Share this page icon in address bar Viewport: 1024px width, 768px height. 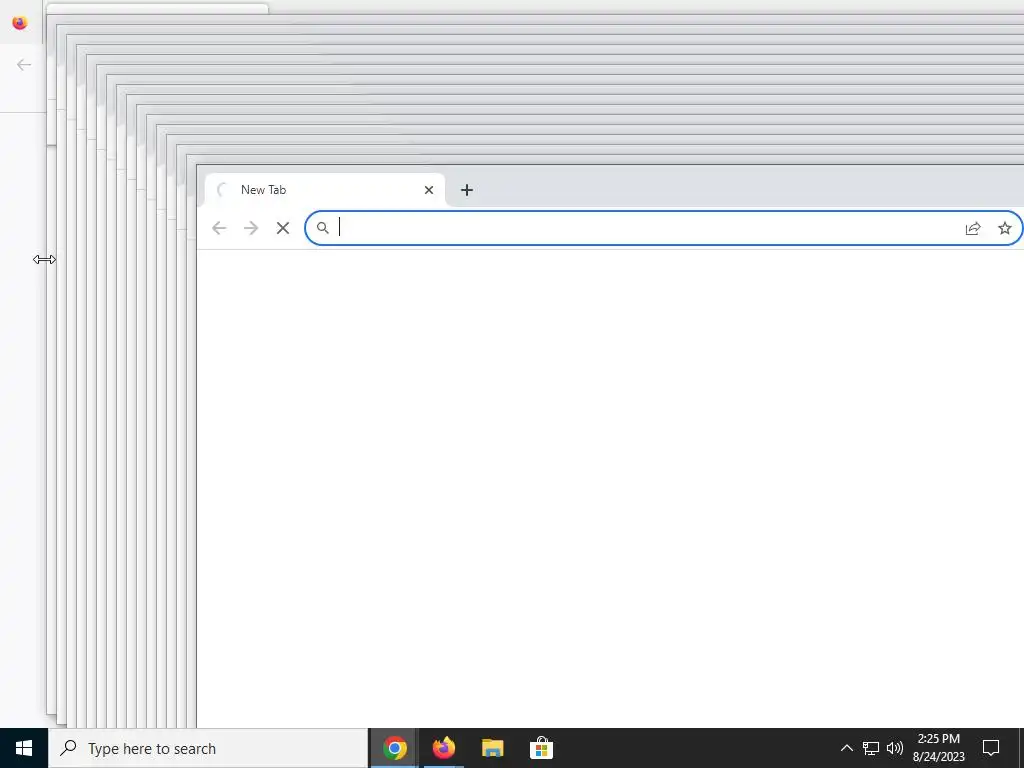coord(973,228)
